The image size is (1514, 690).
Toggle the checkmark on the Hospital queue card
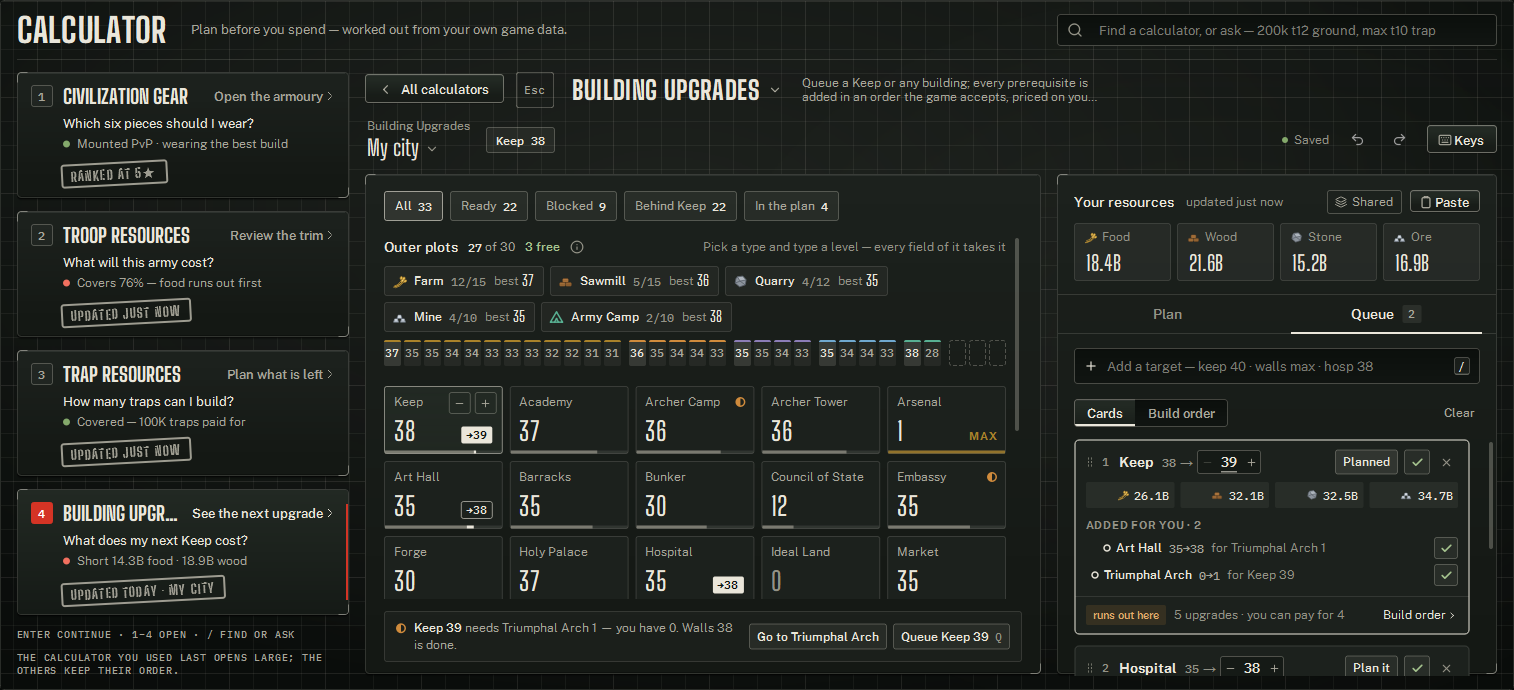1417,668
